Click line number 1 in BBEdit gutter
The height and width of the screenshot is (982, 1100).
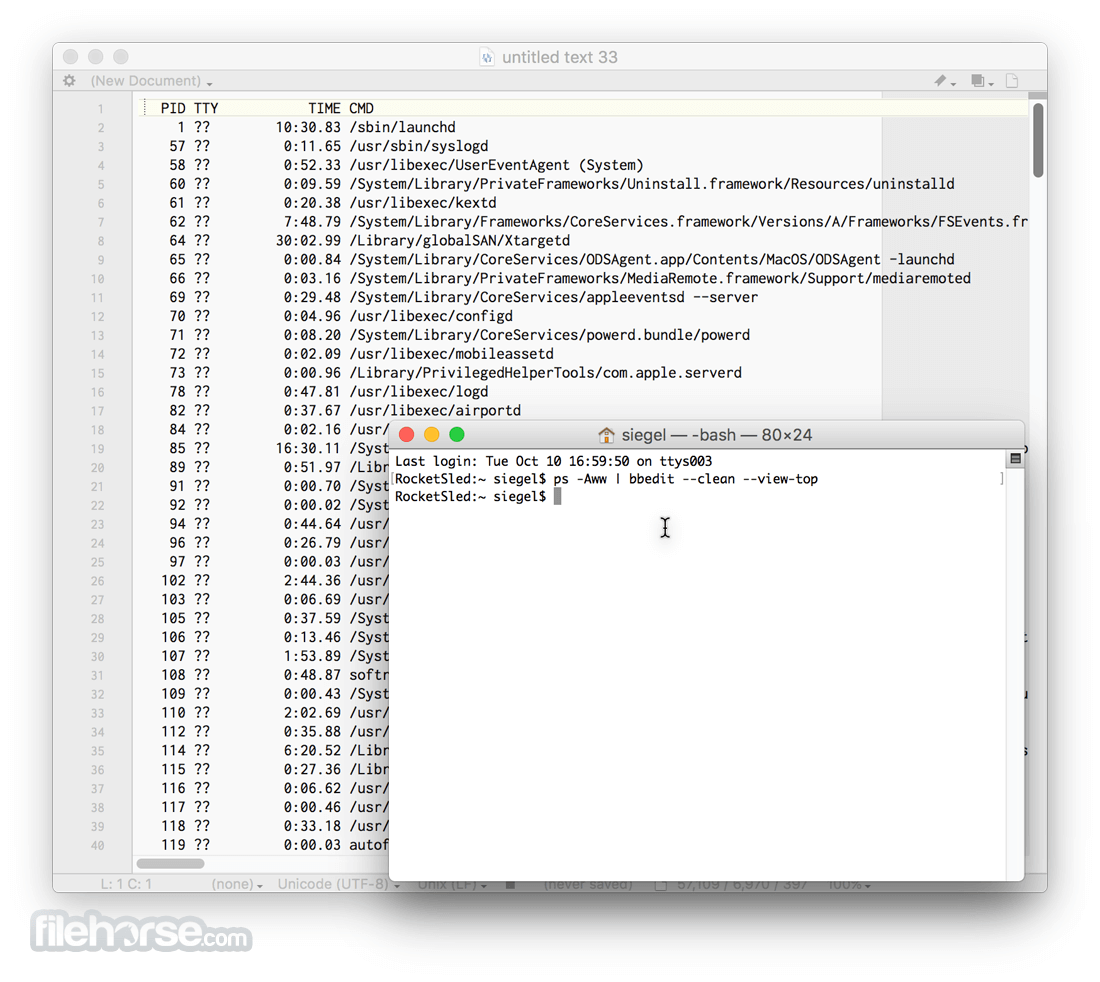[x=100, y=109]
